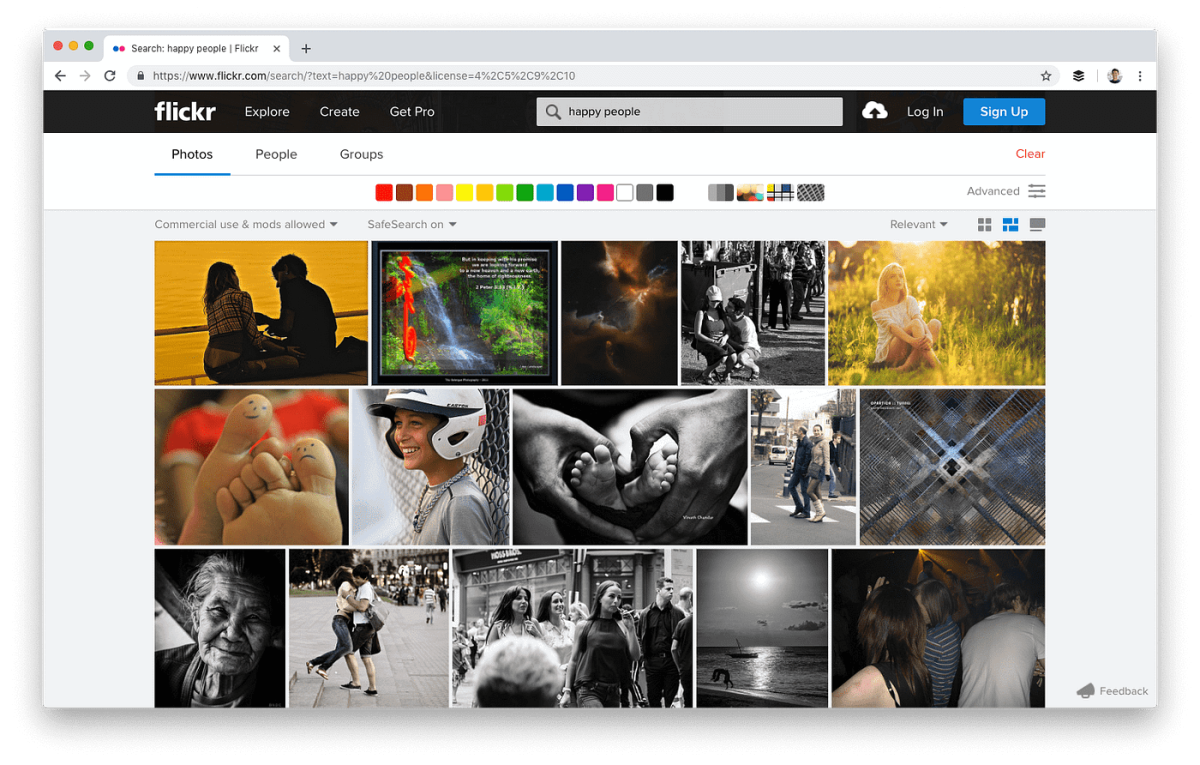This screenshot has height=765, width=1200.
Task: Click the Sign Up button
Action: pos(1004,112)
